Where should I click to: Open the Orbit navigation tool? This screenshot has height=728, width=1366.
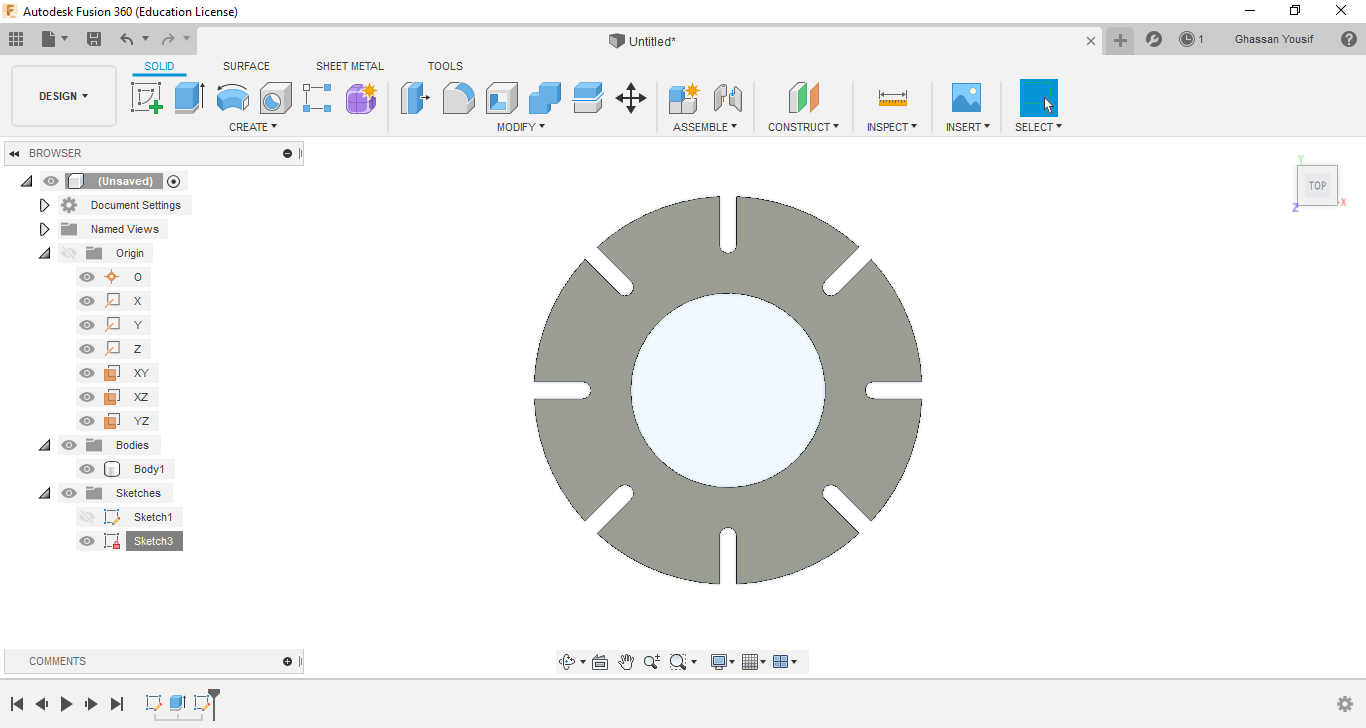(568, 662)
